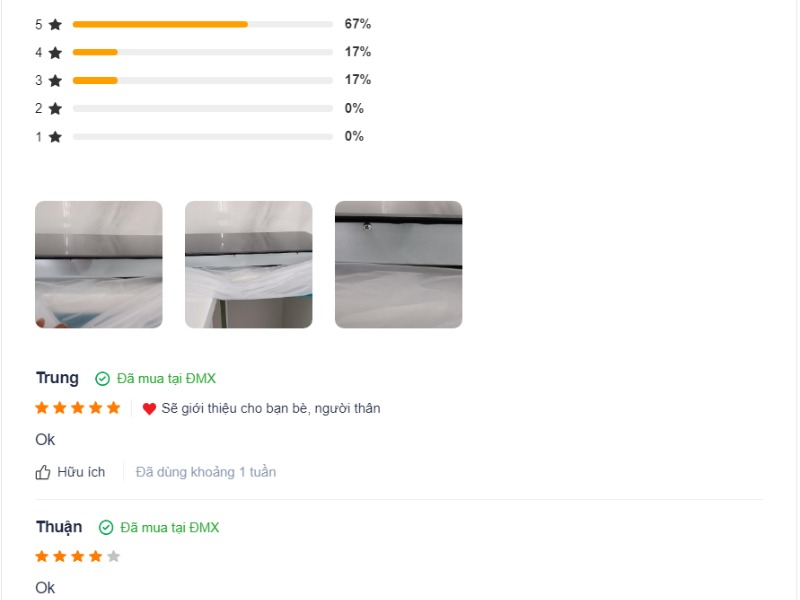Open the first customer review photo
This screenshot has height=600, width=800.
click(99, 264)
